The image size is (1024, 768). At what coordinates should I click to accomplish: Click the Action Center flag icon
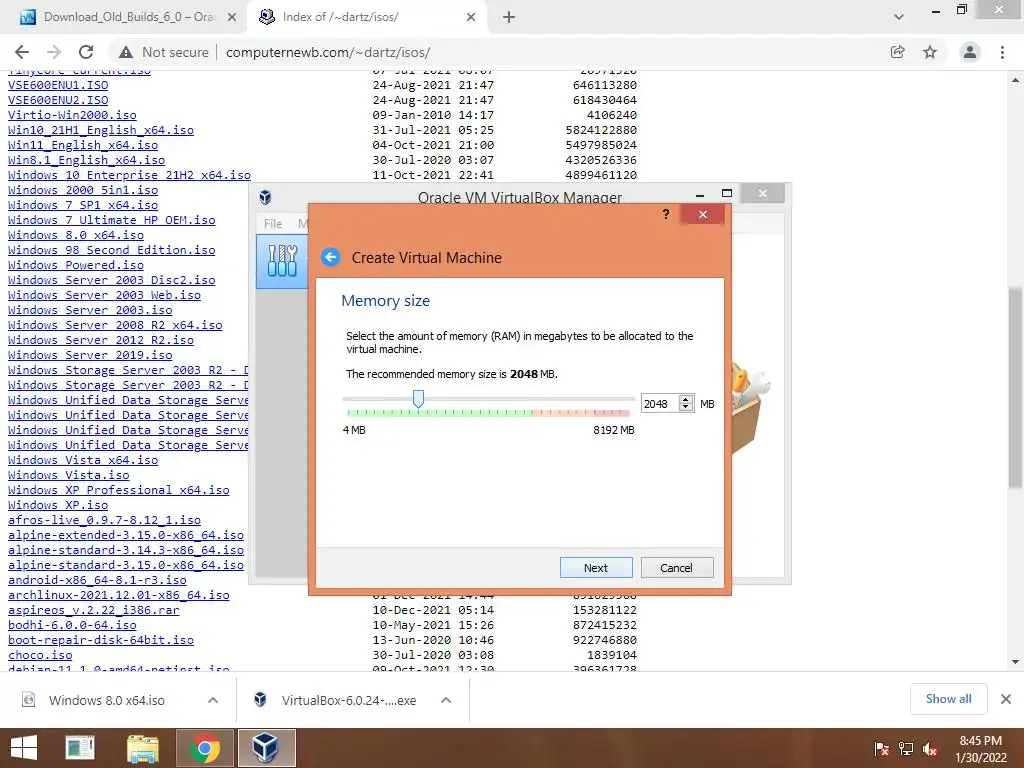881,748
